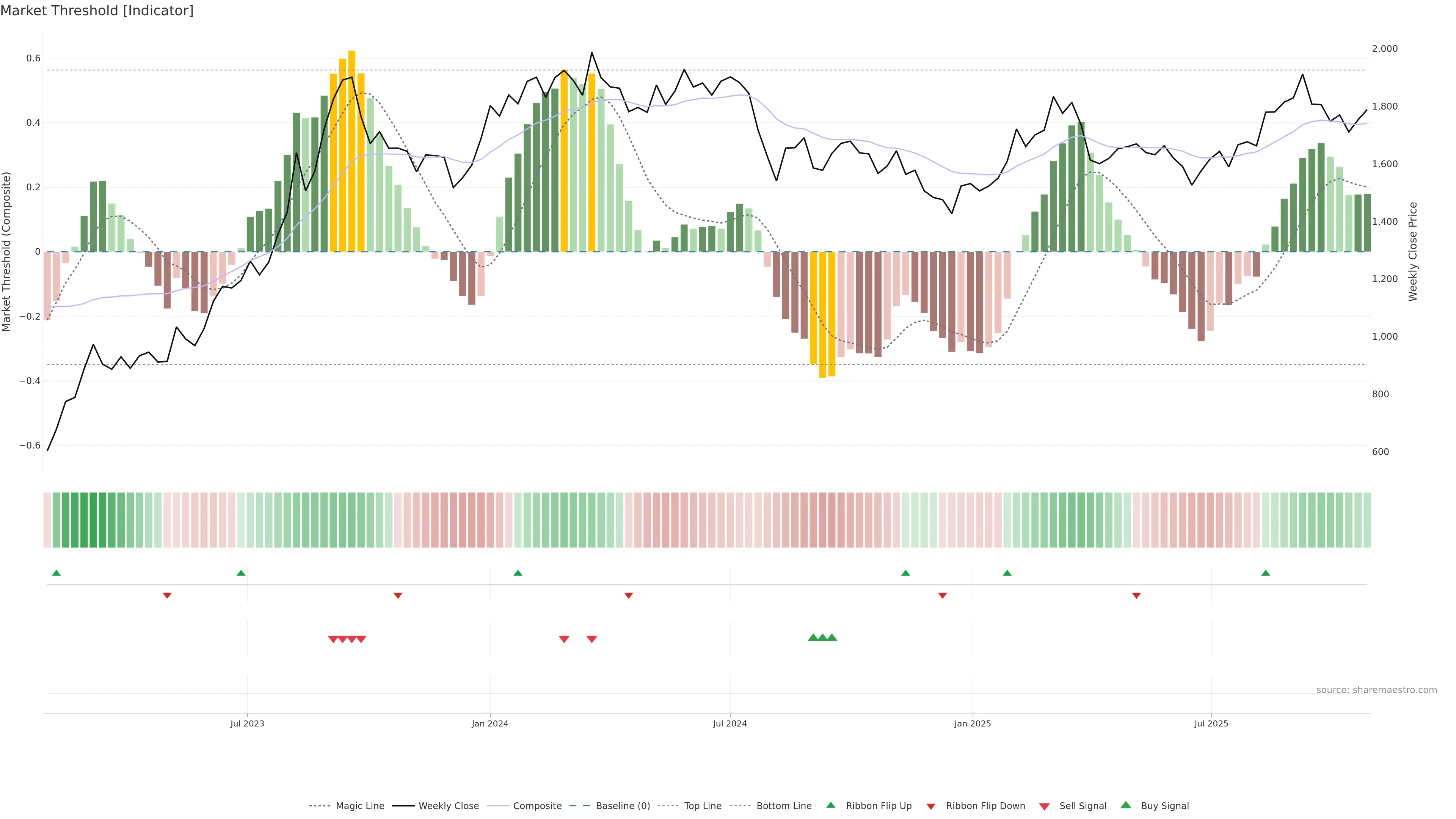Click the last green ribbon flip-up marker
The width and height of the screenshot is (1456, 819).
coord(1266,573)
